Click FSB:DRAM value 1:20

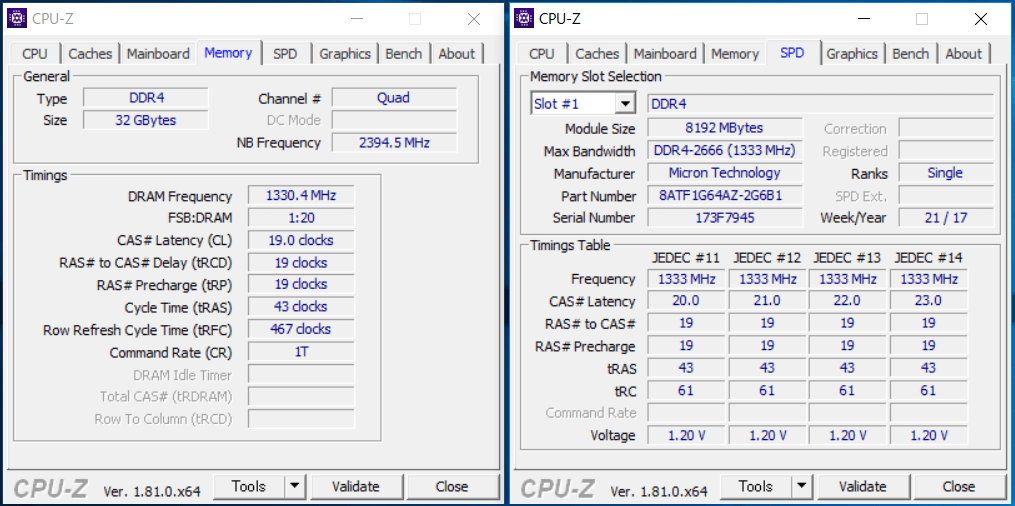click(301, 217)
